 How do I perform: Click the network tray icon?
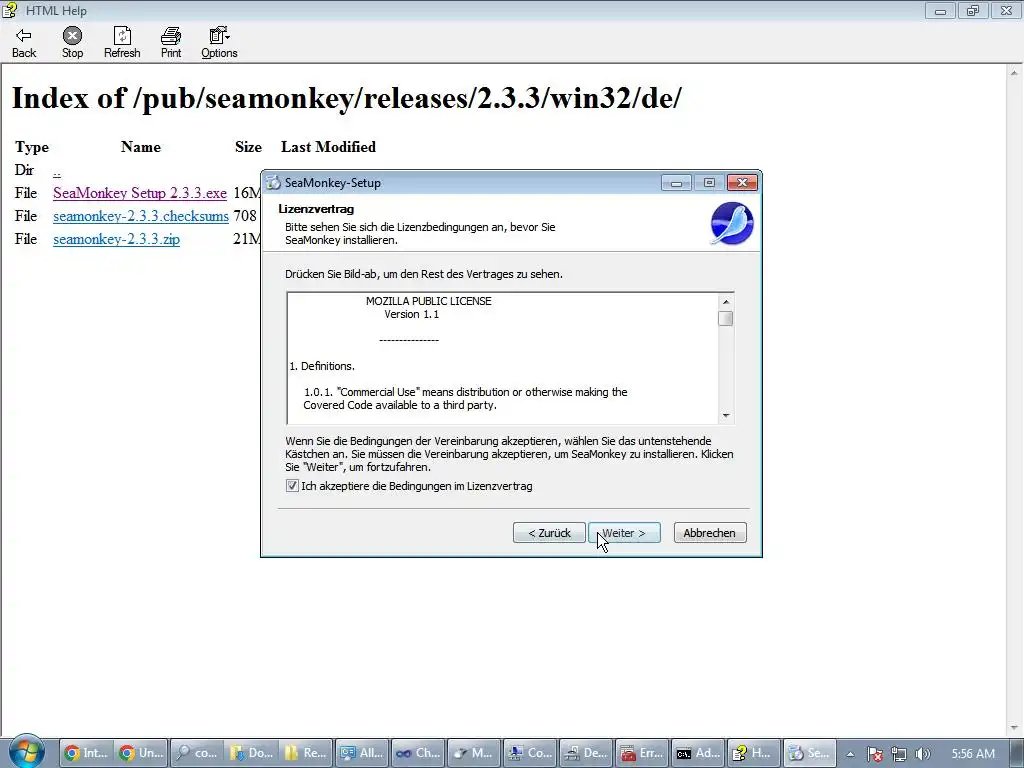pos(899,754)
